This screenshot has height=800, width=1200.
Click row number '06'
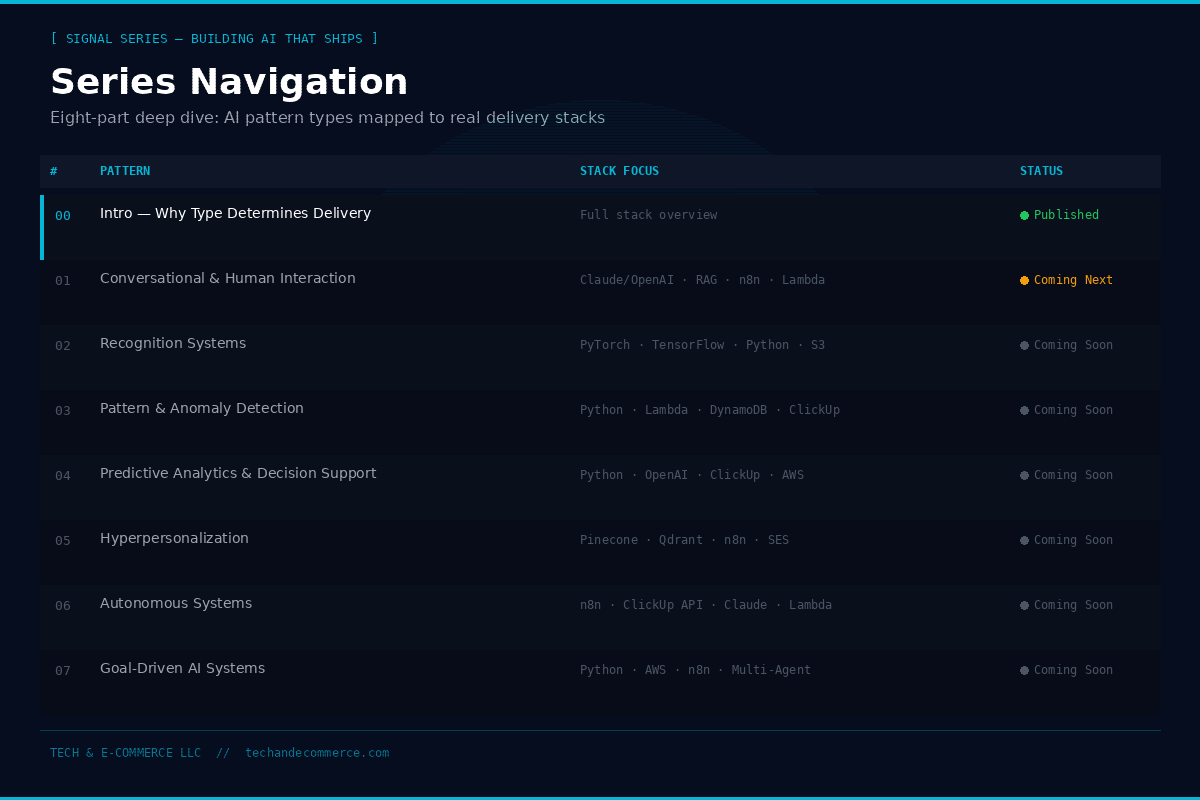63,606
